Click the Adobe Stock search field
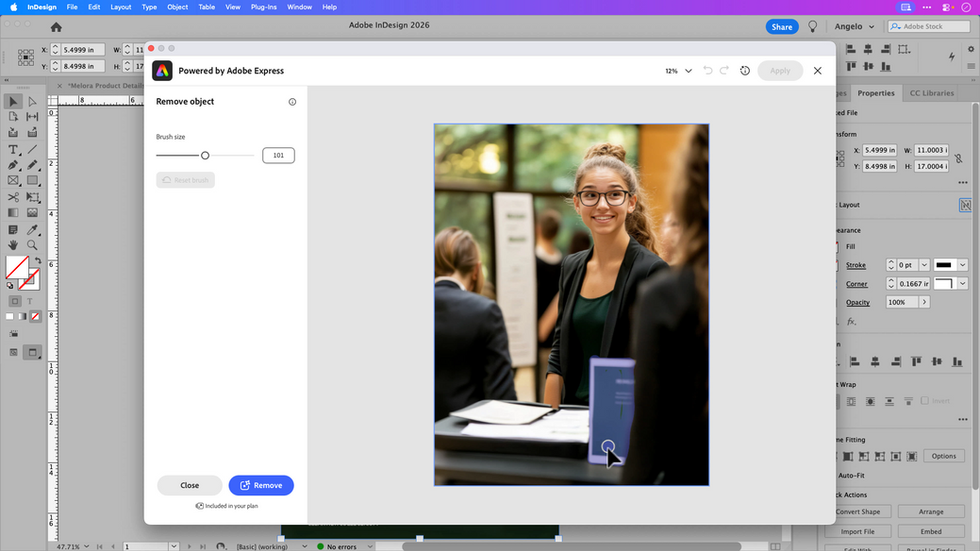The image size is (980, 551). click(x=929, y=26)
